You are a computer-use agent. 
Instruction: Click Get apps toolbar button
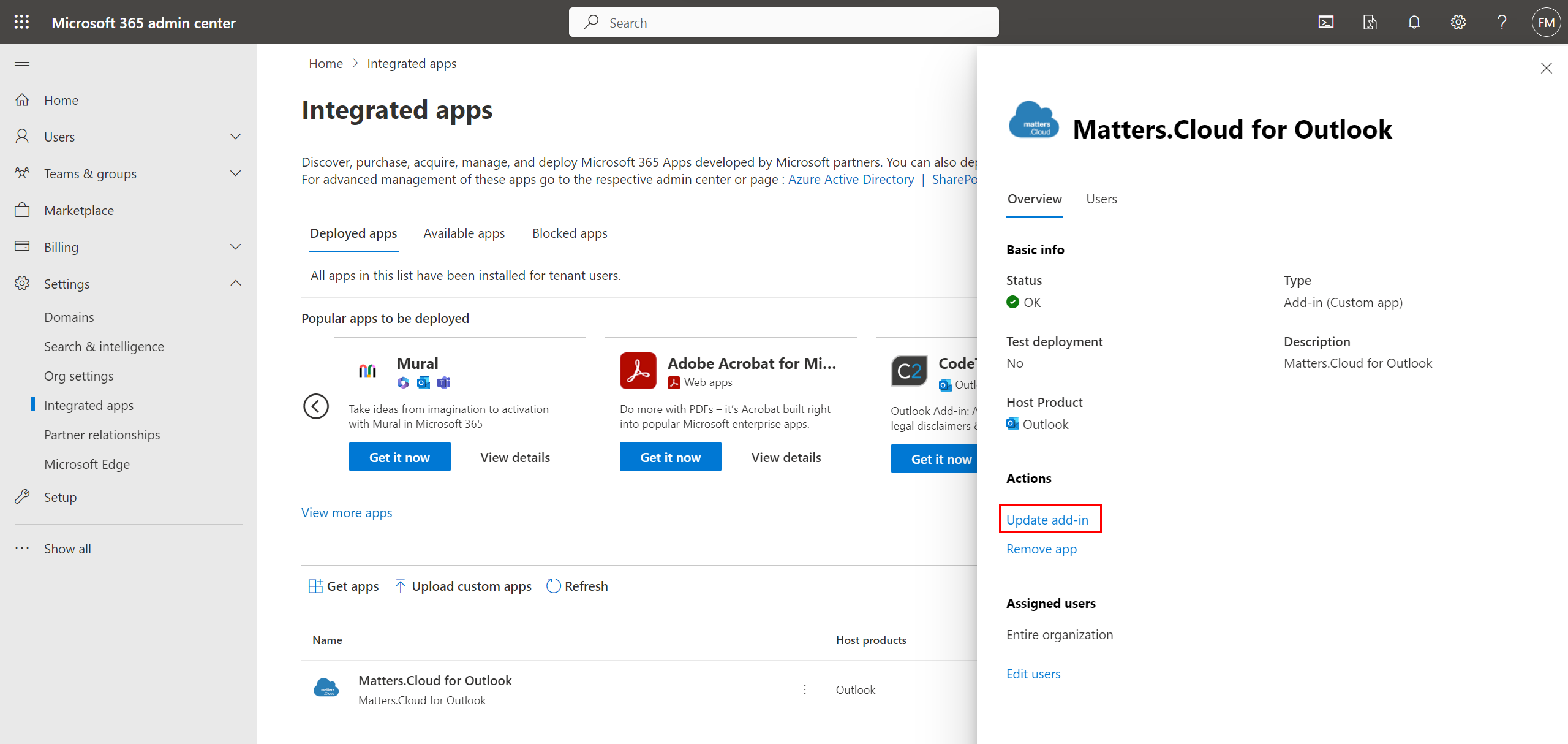[x=344, y=586]
